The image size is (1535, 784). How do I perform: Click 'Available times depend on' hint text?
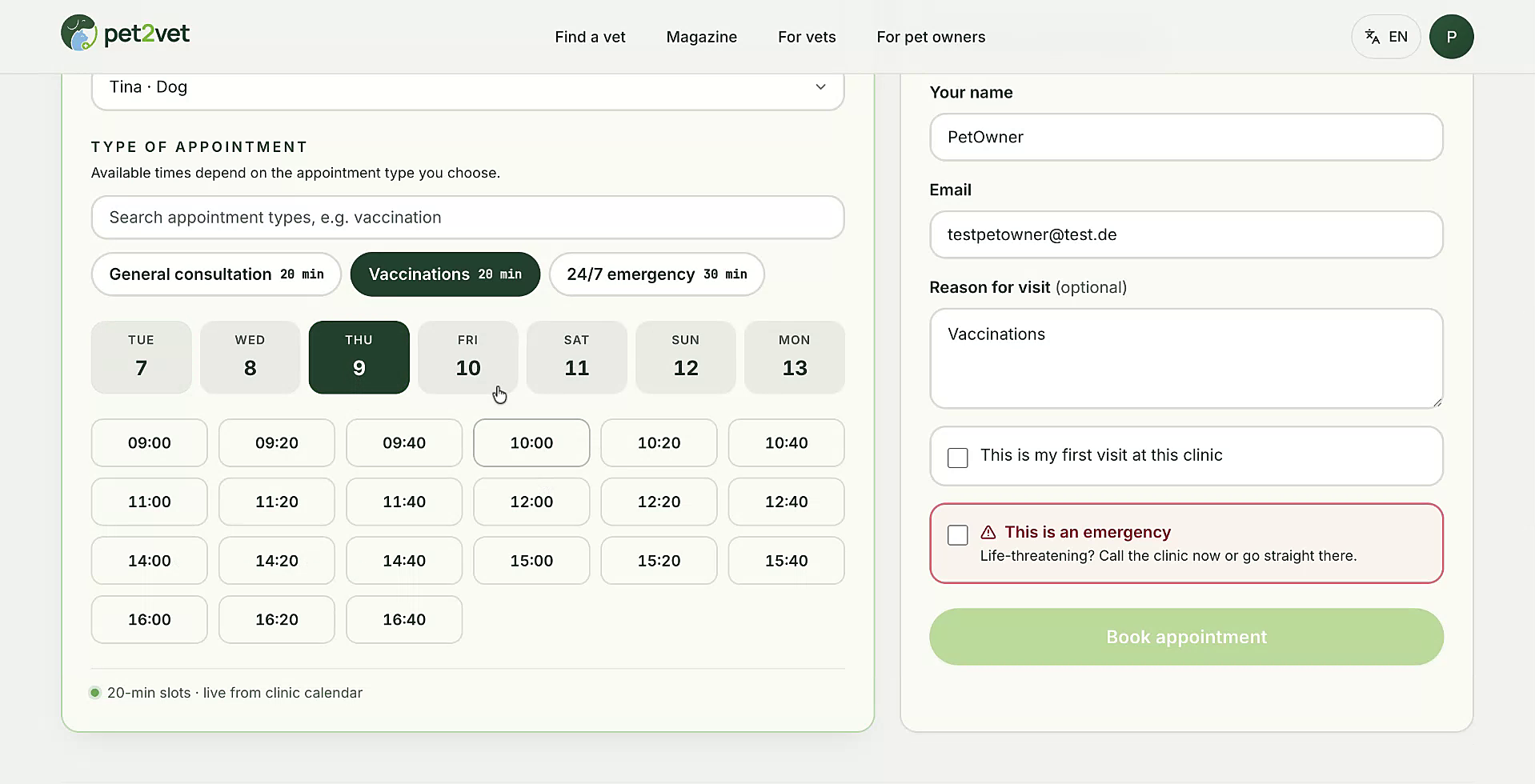(295, 173)
